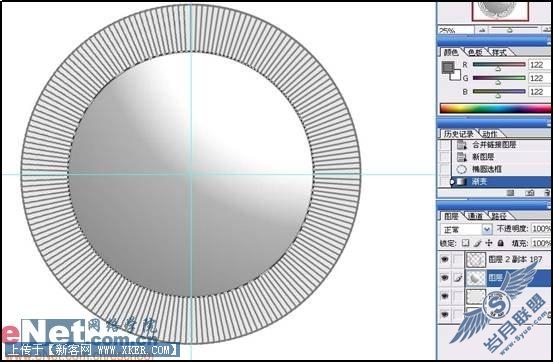Hide the 图层 2 副本 187 layer
Screen dimensions: 553x362
point(445,259)
